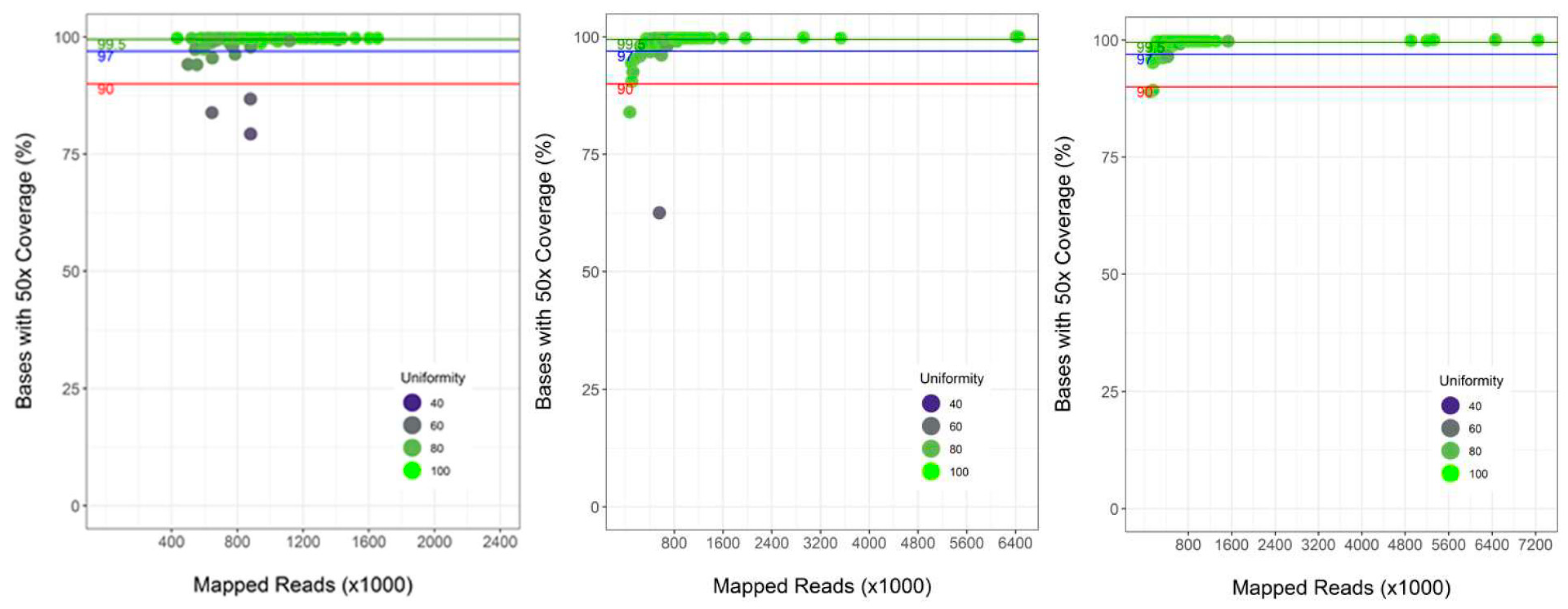Screen dimensions: 1568x609
Task: Select the rightmost green point in left chart
Action: [378, 38]
